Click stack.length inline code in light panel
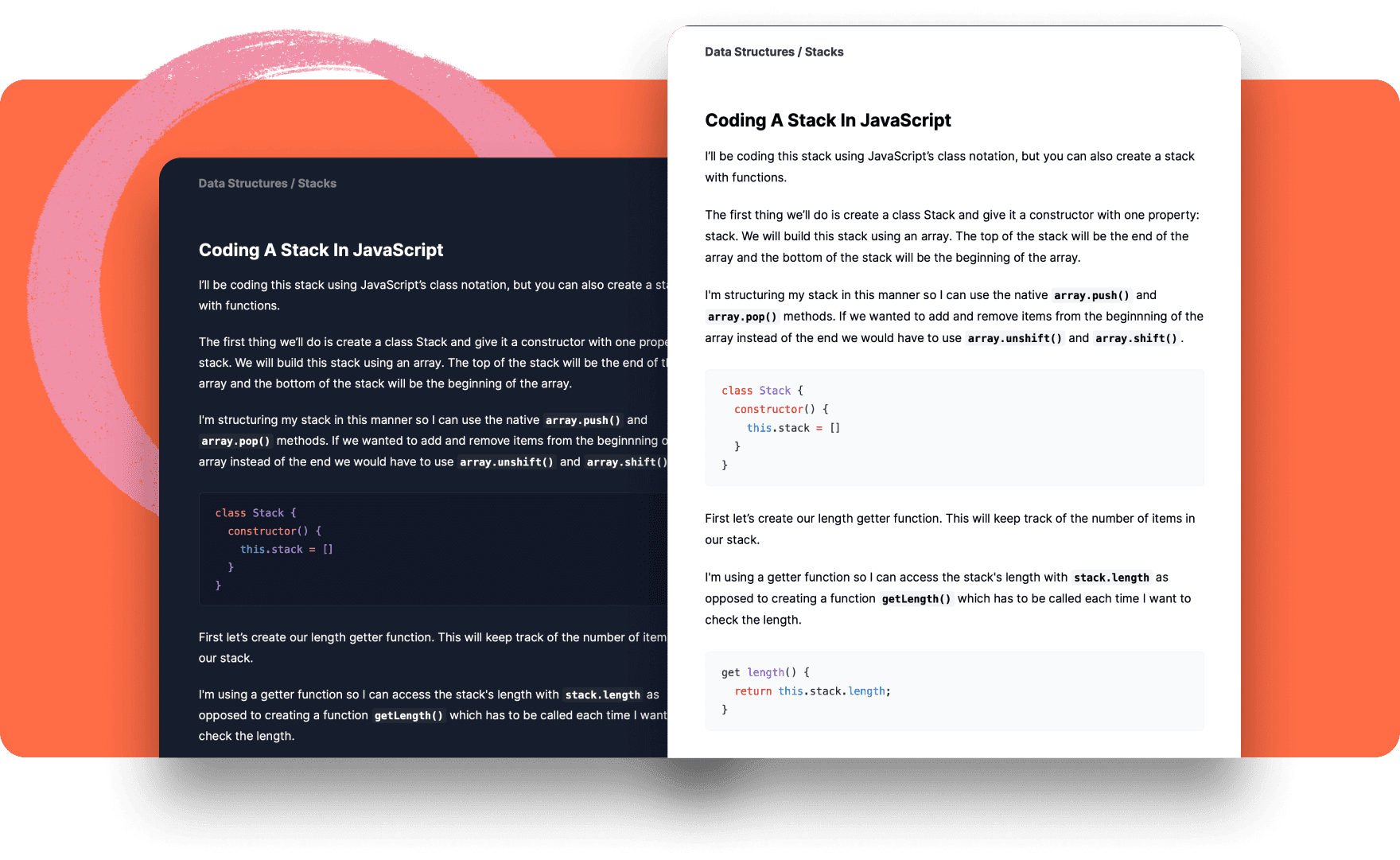This screenshot has width=1400, height=860. (x=1111, y=578)
